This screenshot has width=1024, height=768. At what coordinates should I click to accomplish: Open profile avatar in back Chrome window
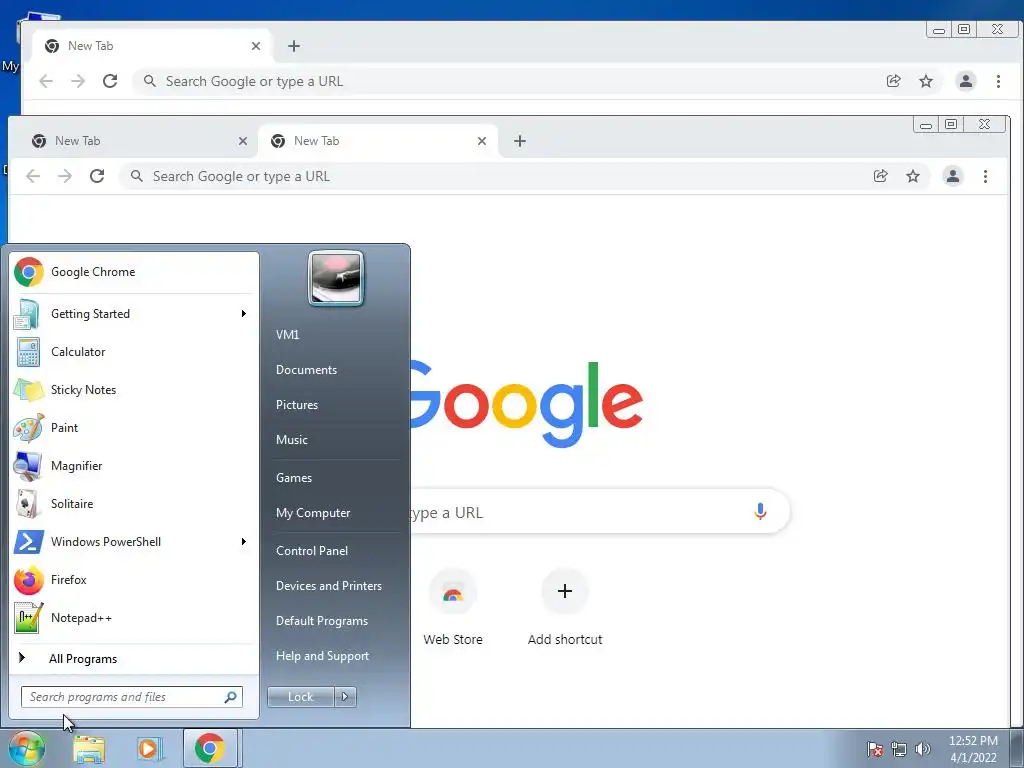(x=966, y=81)
